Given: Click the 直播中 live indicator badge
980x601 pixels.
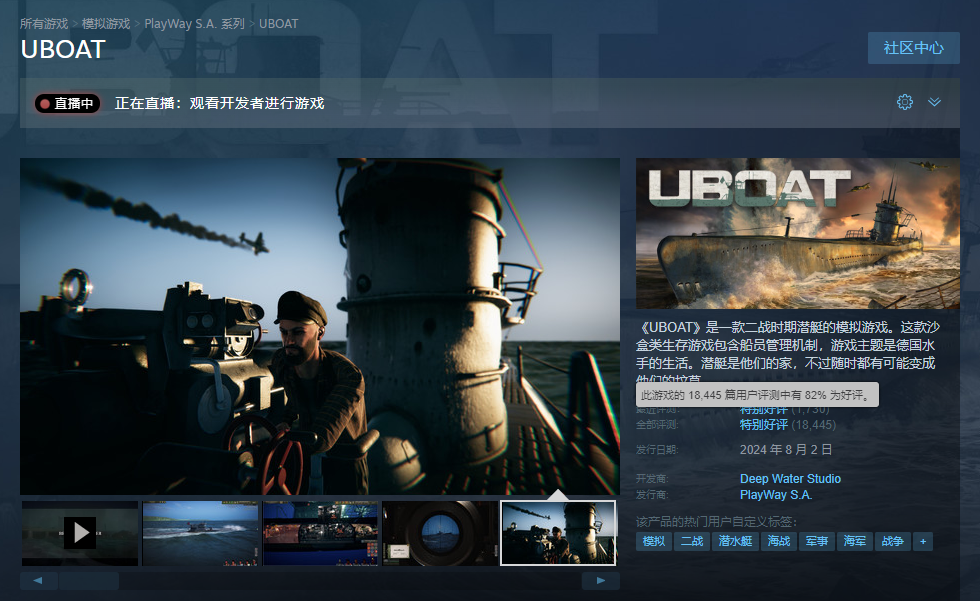Looking at the screenshot, I should pyautogui.click(x=68, y=103).
